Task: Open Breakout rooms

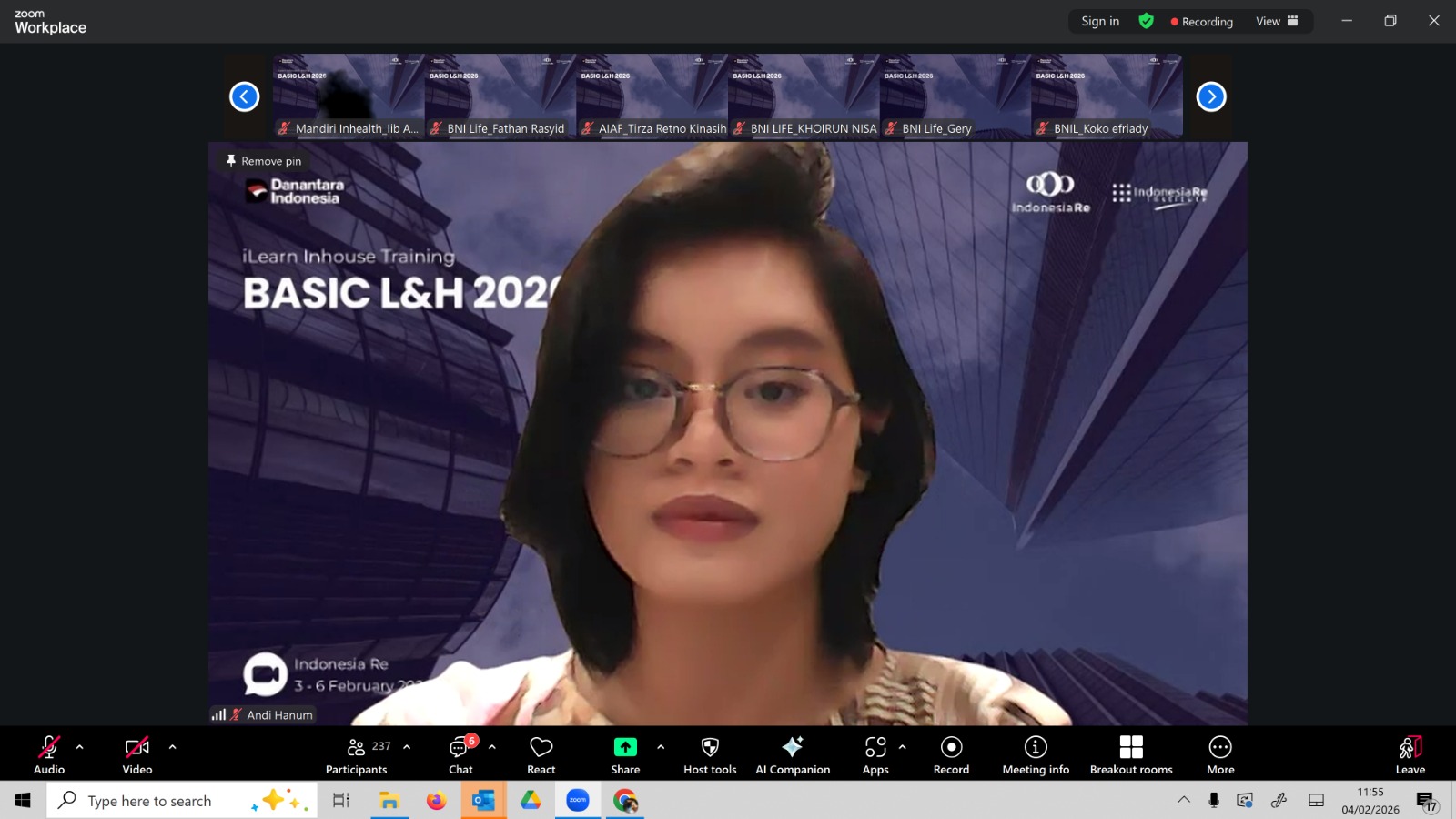Action: [x=1131, y=755]
